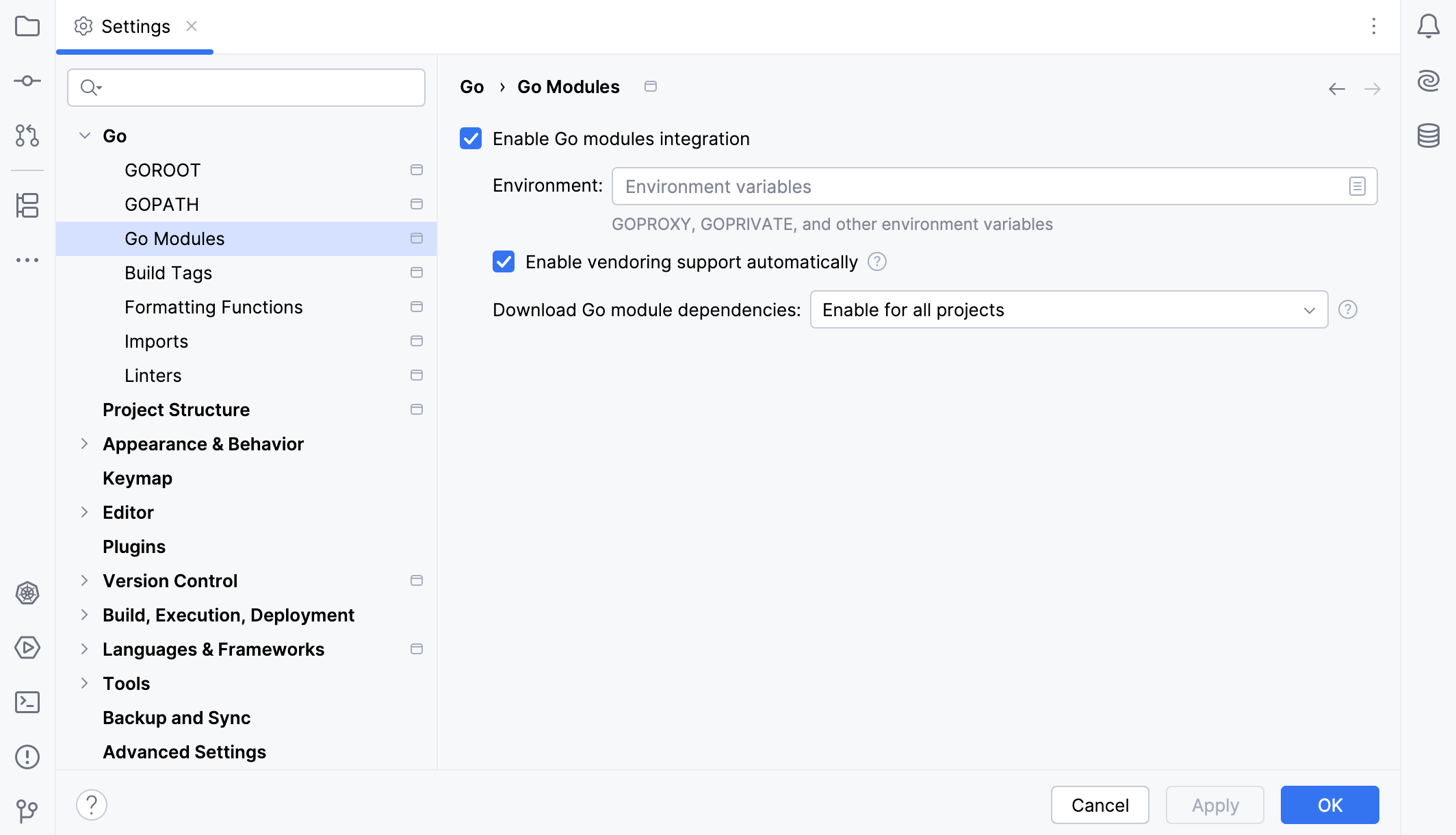The width and height of the screenshot is (1456, 835).
Task: Select GOPATH in the settings tree
Action: 162,204
